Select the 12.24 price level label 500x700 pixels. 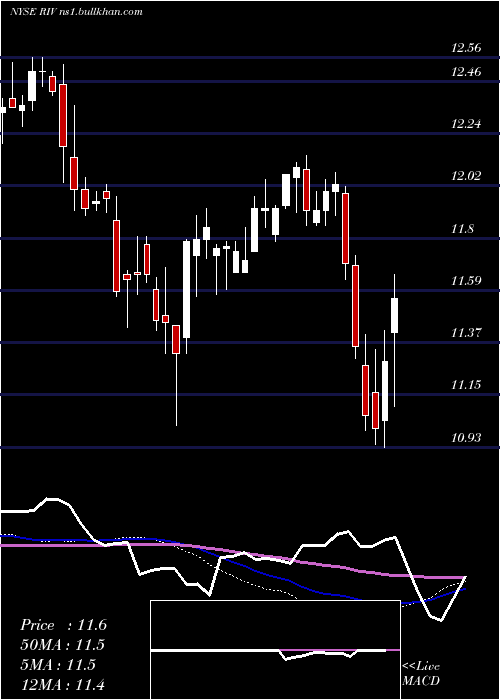point(466,124)
